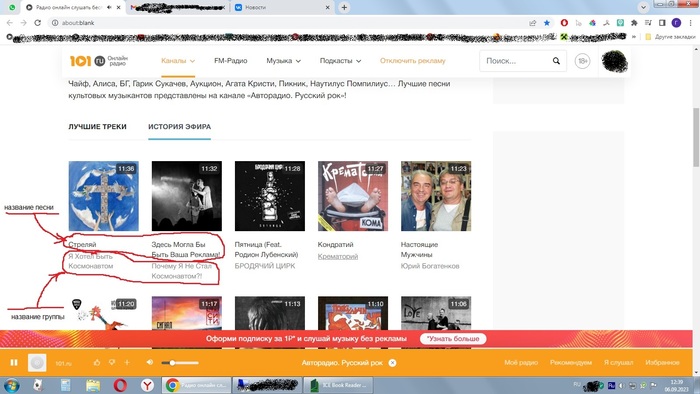The image size is (700, 394).
Task: Dislike the current track with thumbs down
Action: (112, 362)
